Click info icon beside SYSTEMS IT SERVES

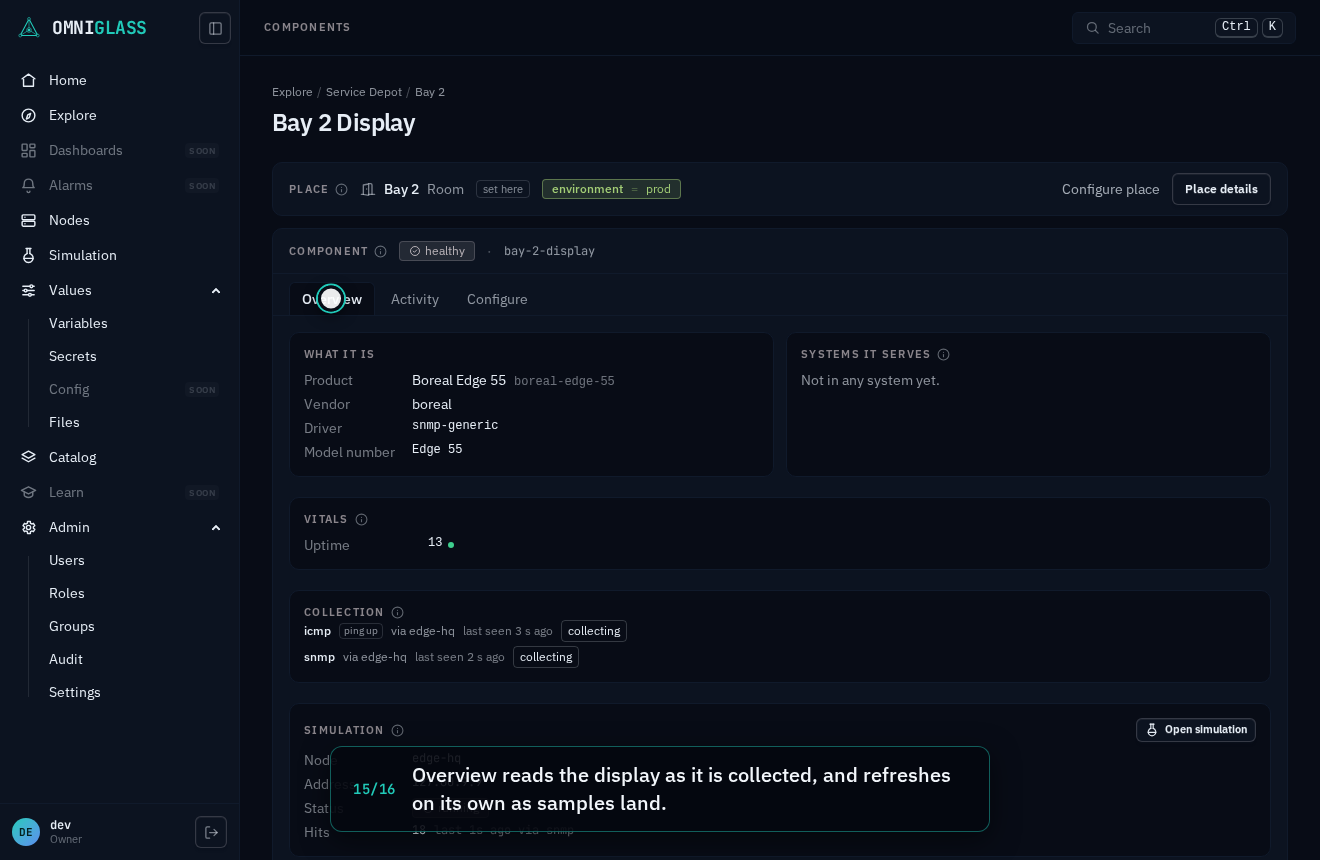[x=943, y=354]
